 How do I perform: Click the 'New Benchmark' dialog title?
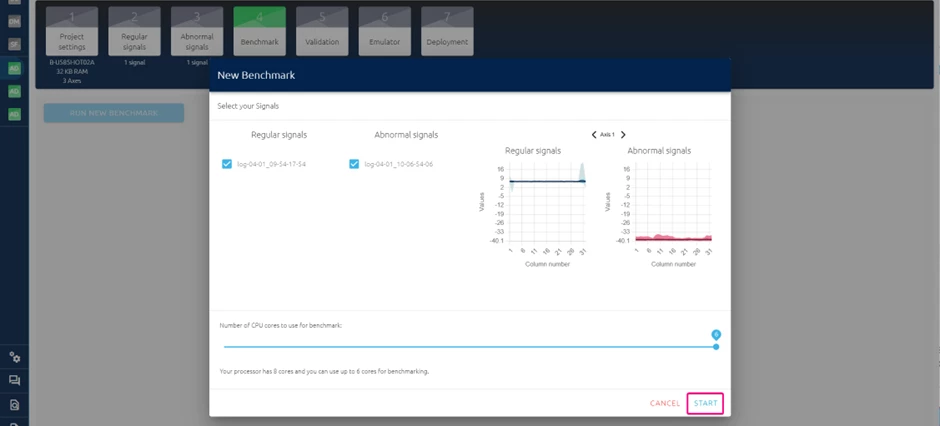[x=256, y=75]
